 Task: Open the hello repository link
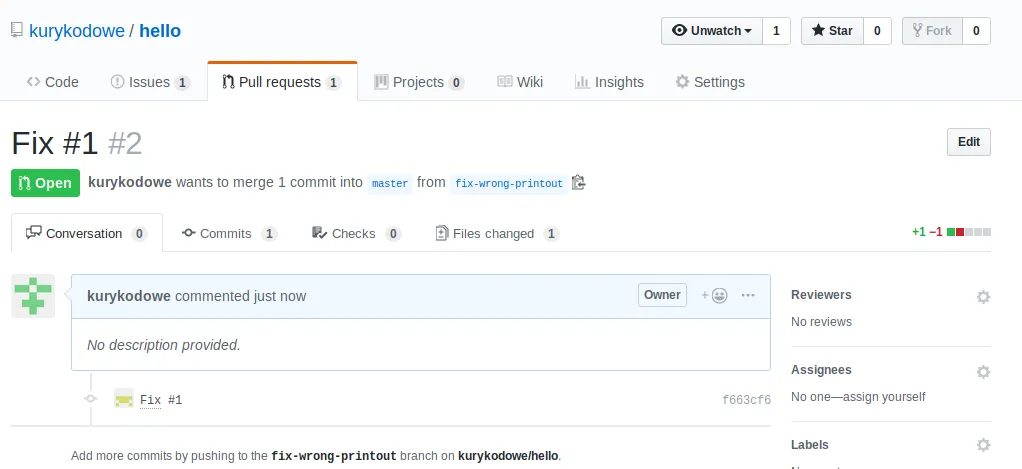point(160,31)
